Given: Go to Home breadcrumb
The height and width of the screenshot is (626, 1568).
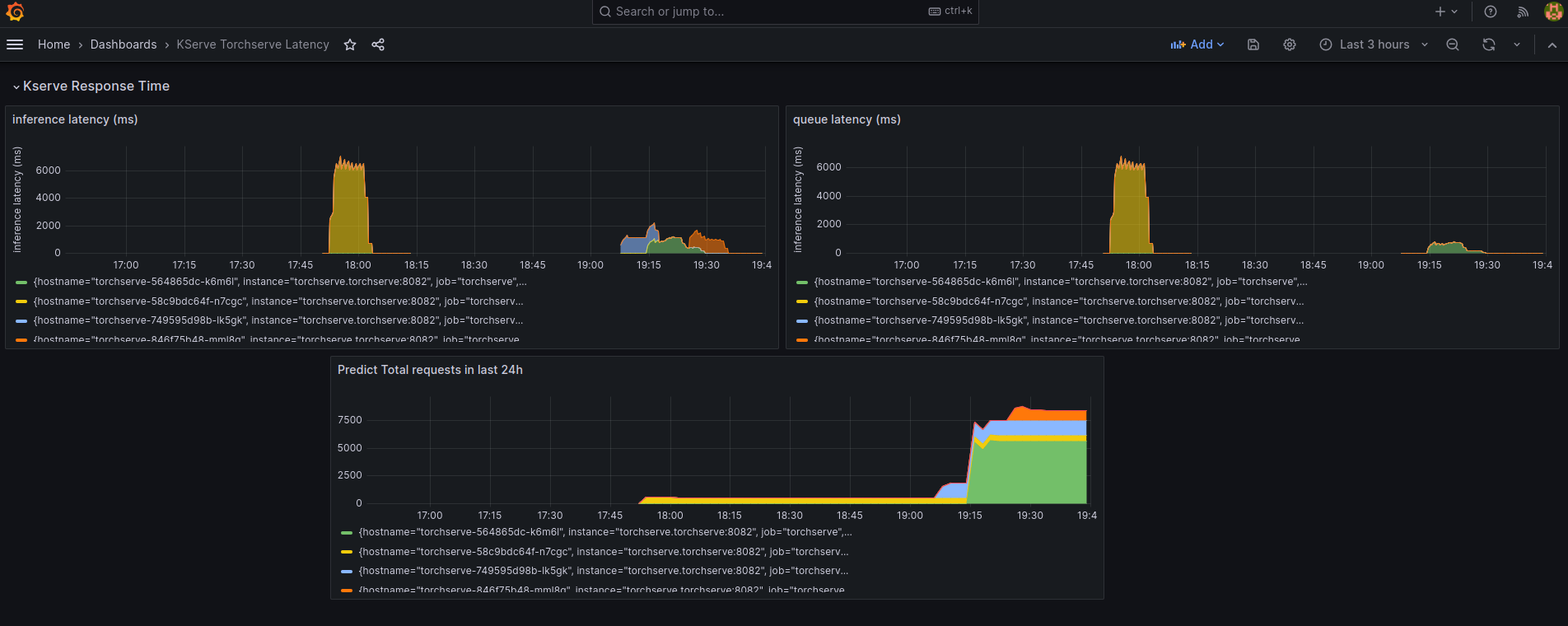Looking at the screenshot, I should tap(54, 44).
